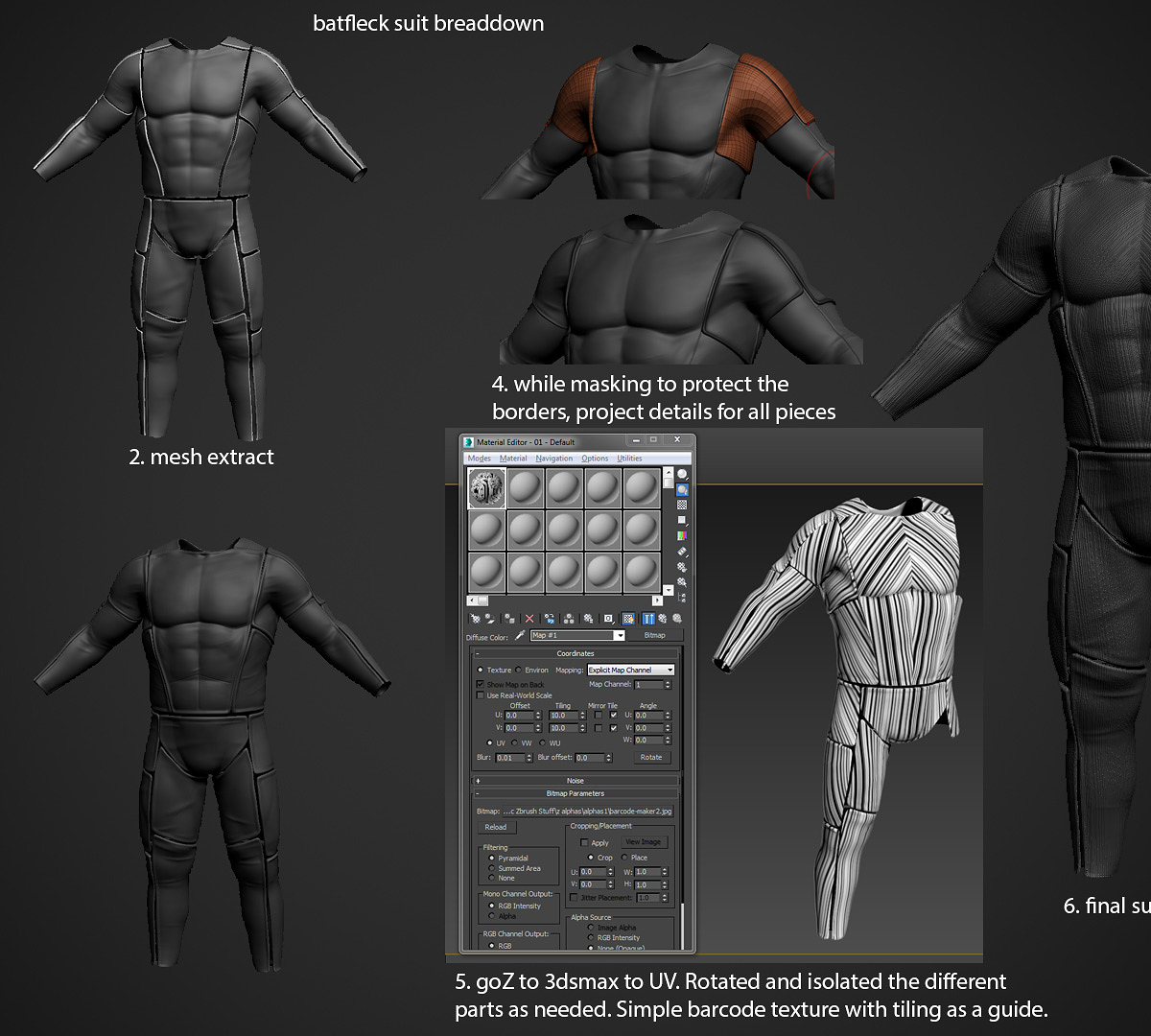Click the Blur value spinner arrows
The width and height of the screenshot is (1151, 1036).
click(529, 758)
